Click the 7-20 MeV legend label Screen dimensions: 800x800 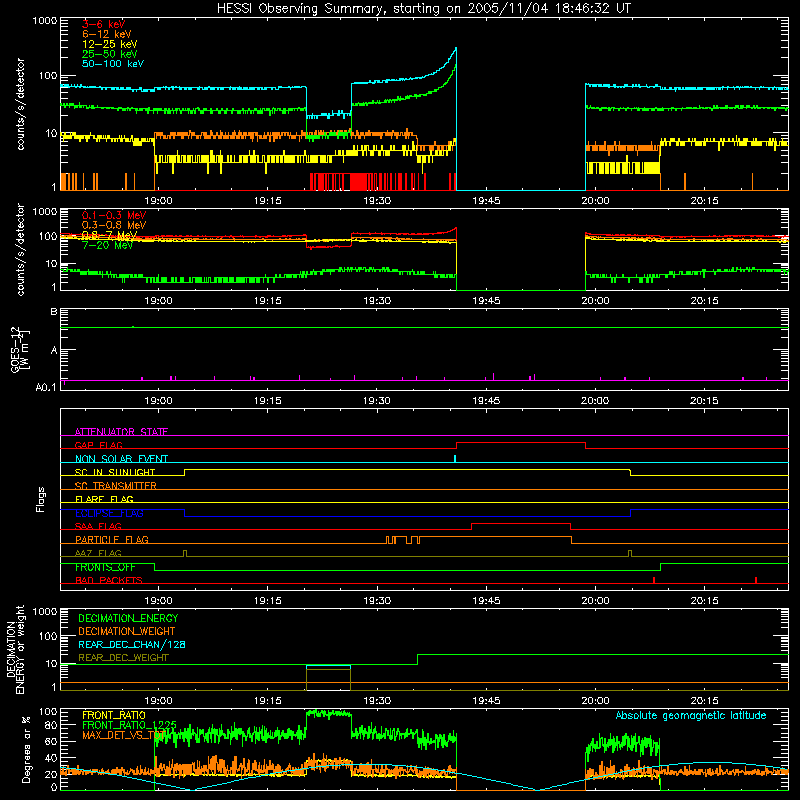pos(108,245)
